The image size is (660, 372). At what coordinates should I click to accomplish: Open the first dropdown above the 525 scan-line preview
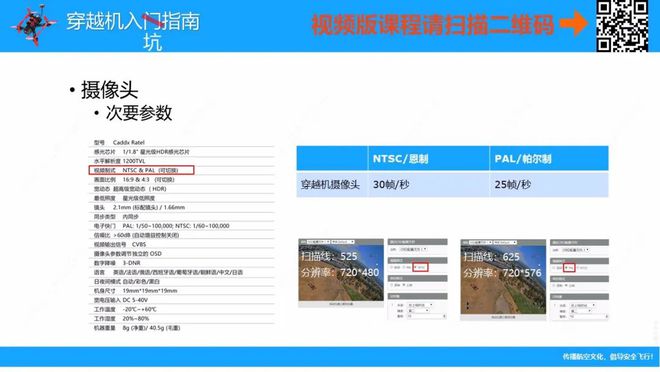tap(318, 242)
